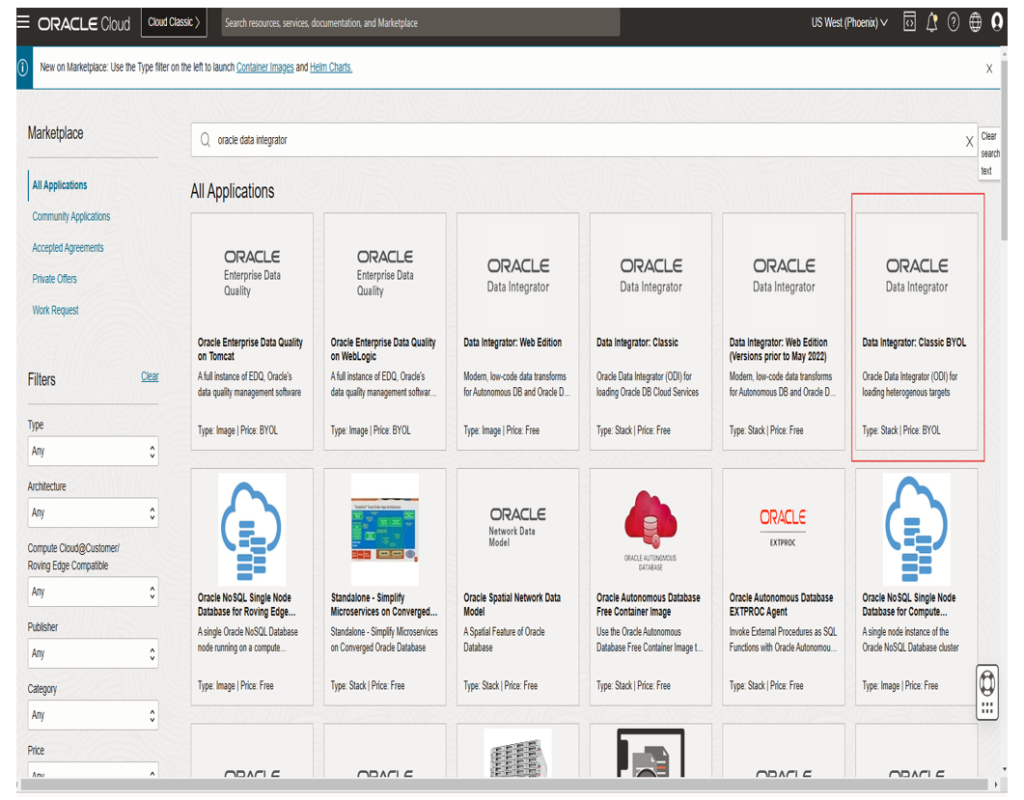
Task: Open the US West (Phoenix) region selector
Action: 849,23
